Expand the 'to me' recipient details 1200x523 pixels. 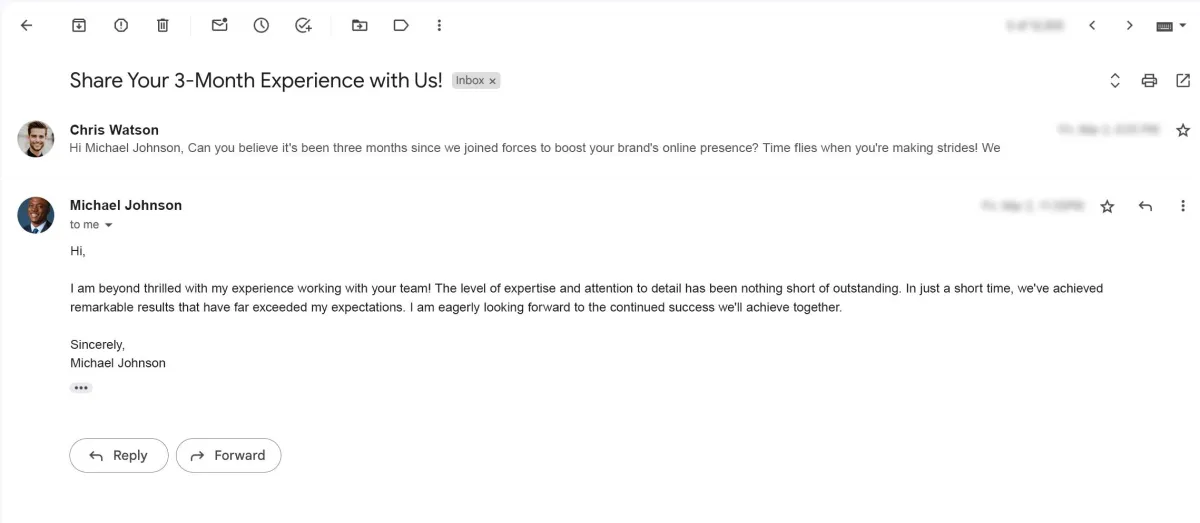coord(109,225)
